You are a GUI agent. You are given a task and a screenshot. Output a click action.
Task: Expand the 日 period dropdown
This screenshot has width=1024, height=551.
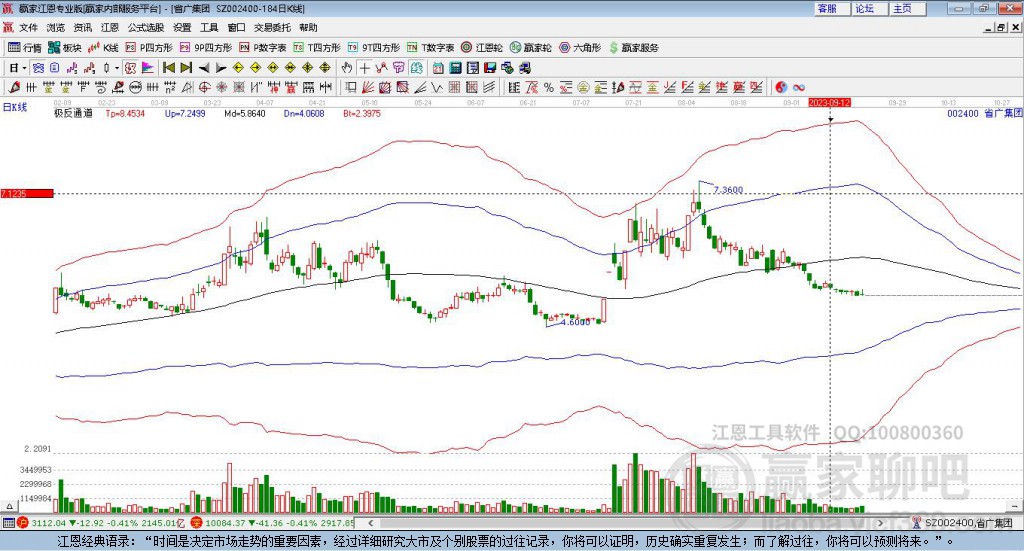point(24,68)
